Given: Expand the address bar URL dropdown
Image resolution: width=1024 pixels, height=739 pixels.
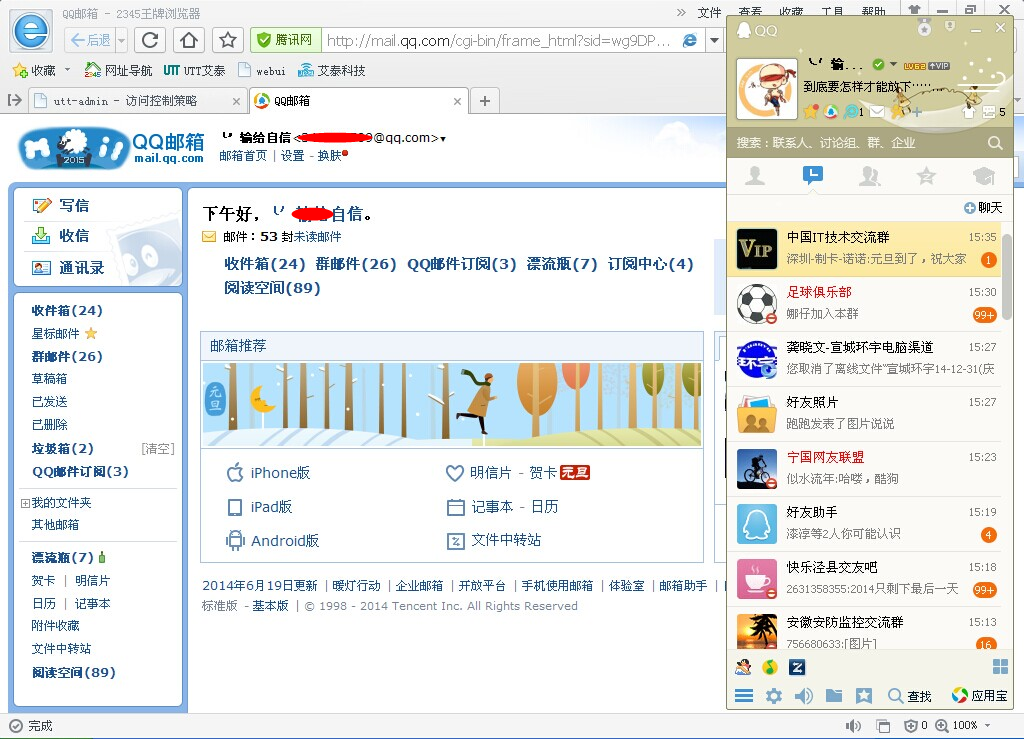Looking at the screenshot, I should click(x=714, y=40).
